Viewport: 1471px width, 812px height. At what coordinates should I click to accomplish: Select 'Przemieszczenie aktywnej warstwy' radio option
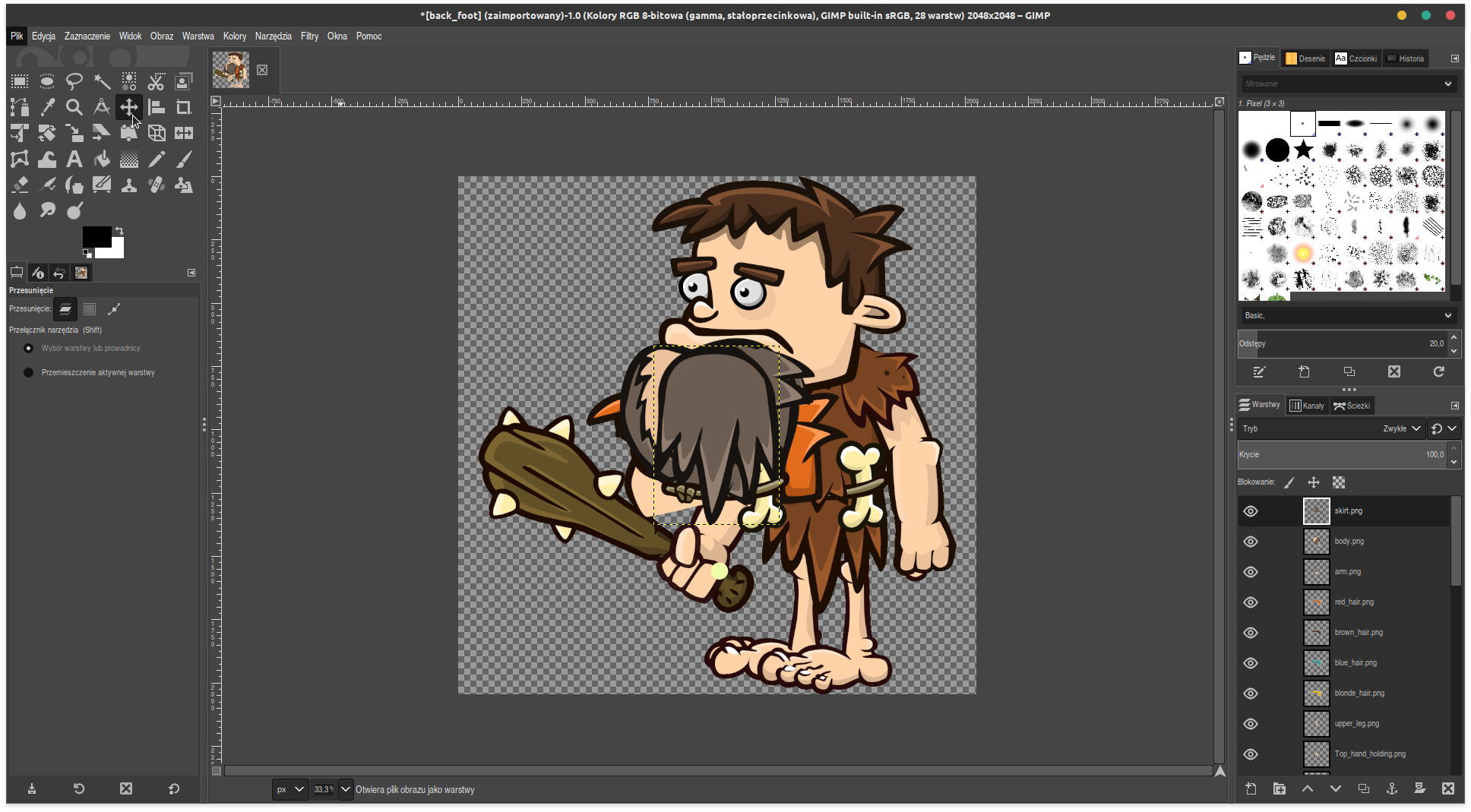(29, 373)
